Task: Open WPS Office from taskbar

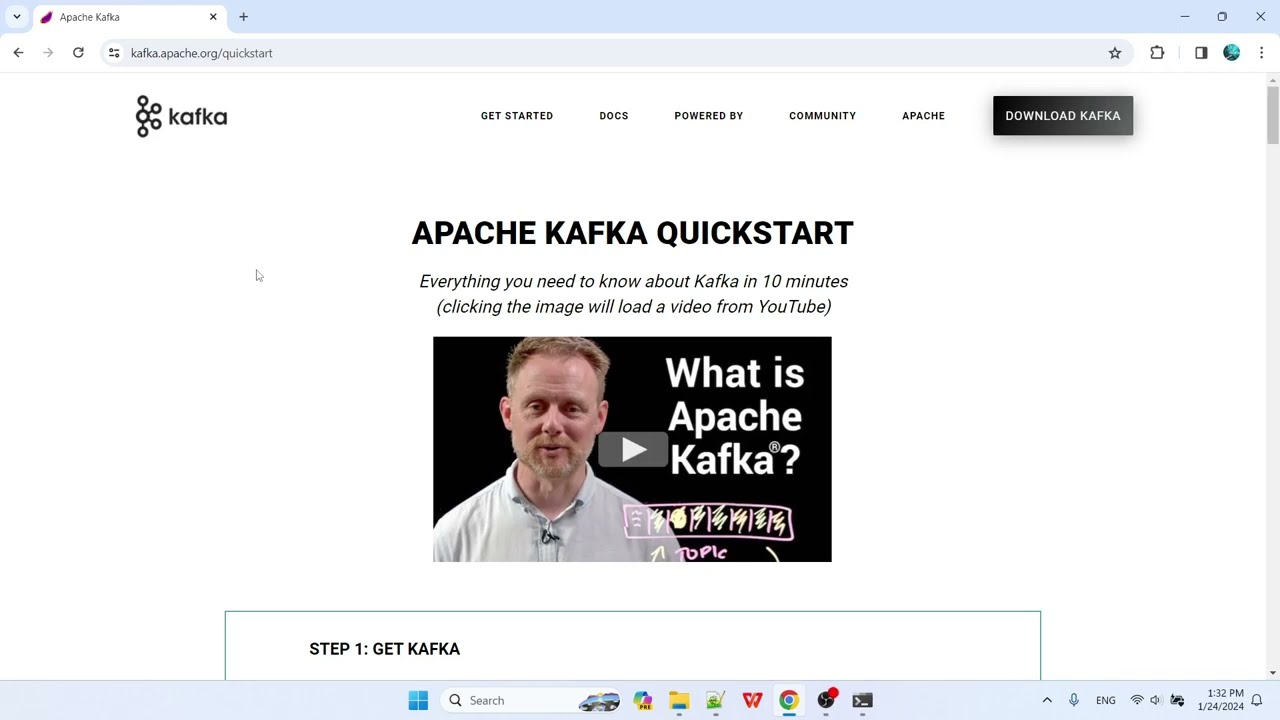Action: [752, 701]
